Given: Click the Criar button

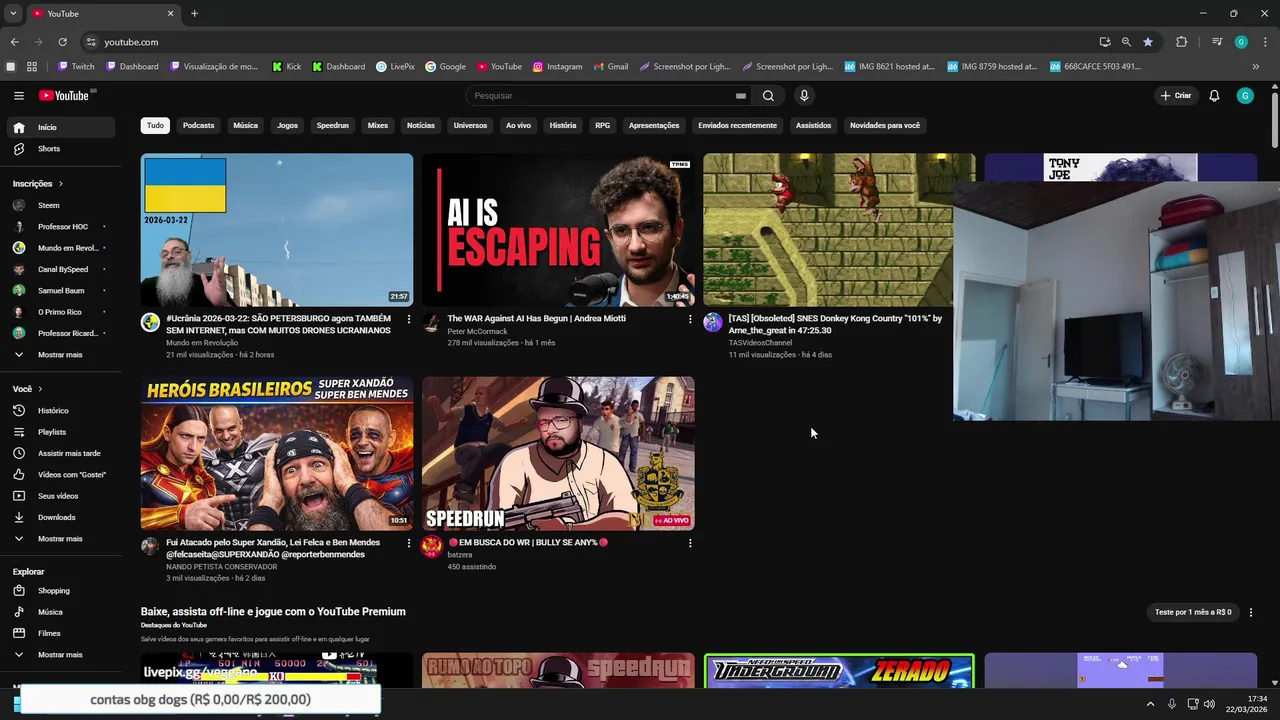Looking at the screenshot, I should (1176, 96).
